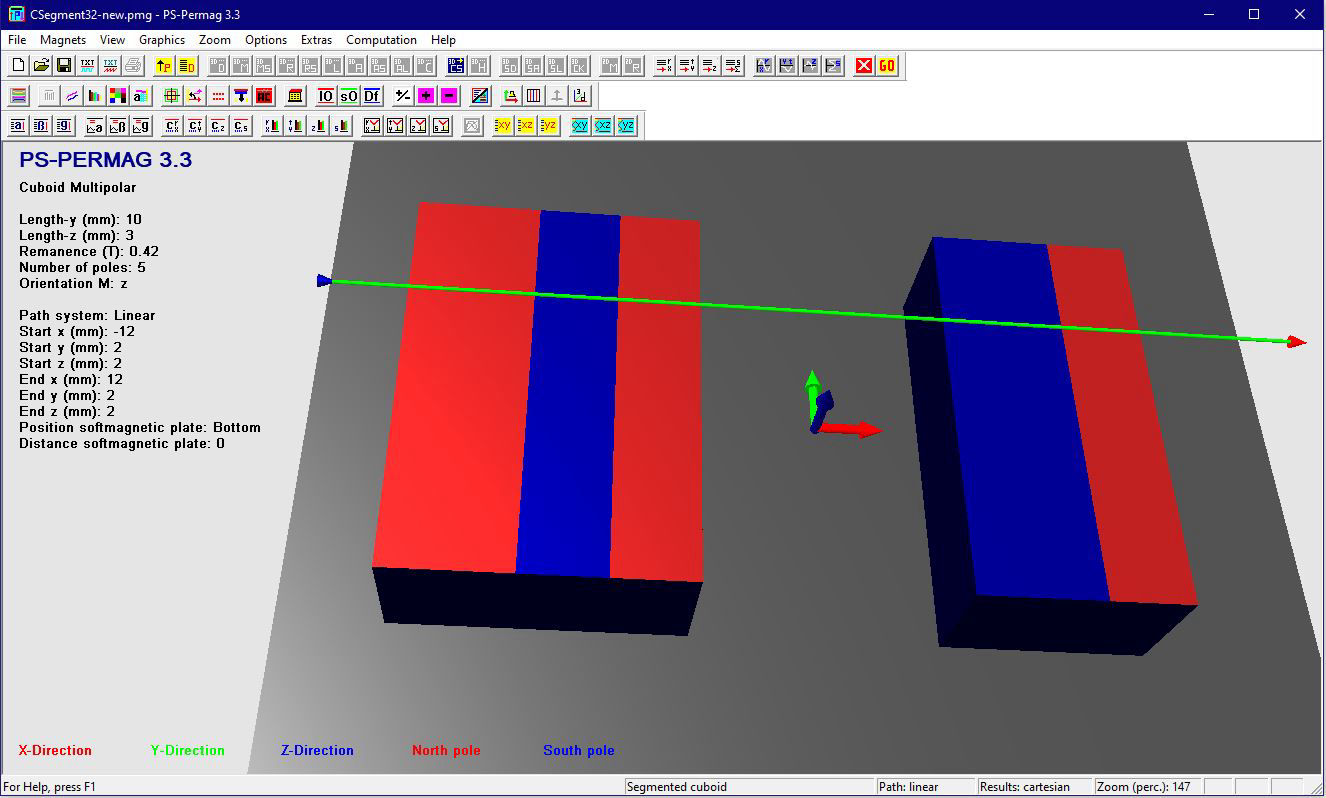This screenshot has height=798, width=1326.
Task: Open the Extras menu
Action: pyautogui.click(x=316, y=40)
